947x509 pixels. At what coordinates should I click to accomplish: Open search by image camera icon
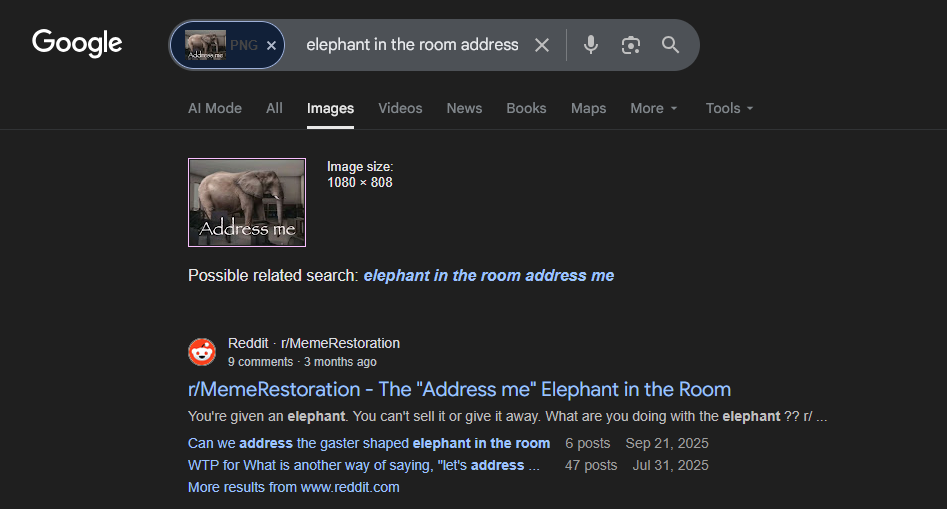coord(631,45)
